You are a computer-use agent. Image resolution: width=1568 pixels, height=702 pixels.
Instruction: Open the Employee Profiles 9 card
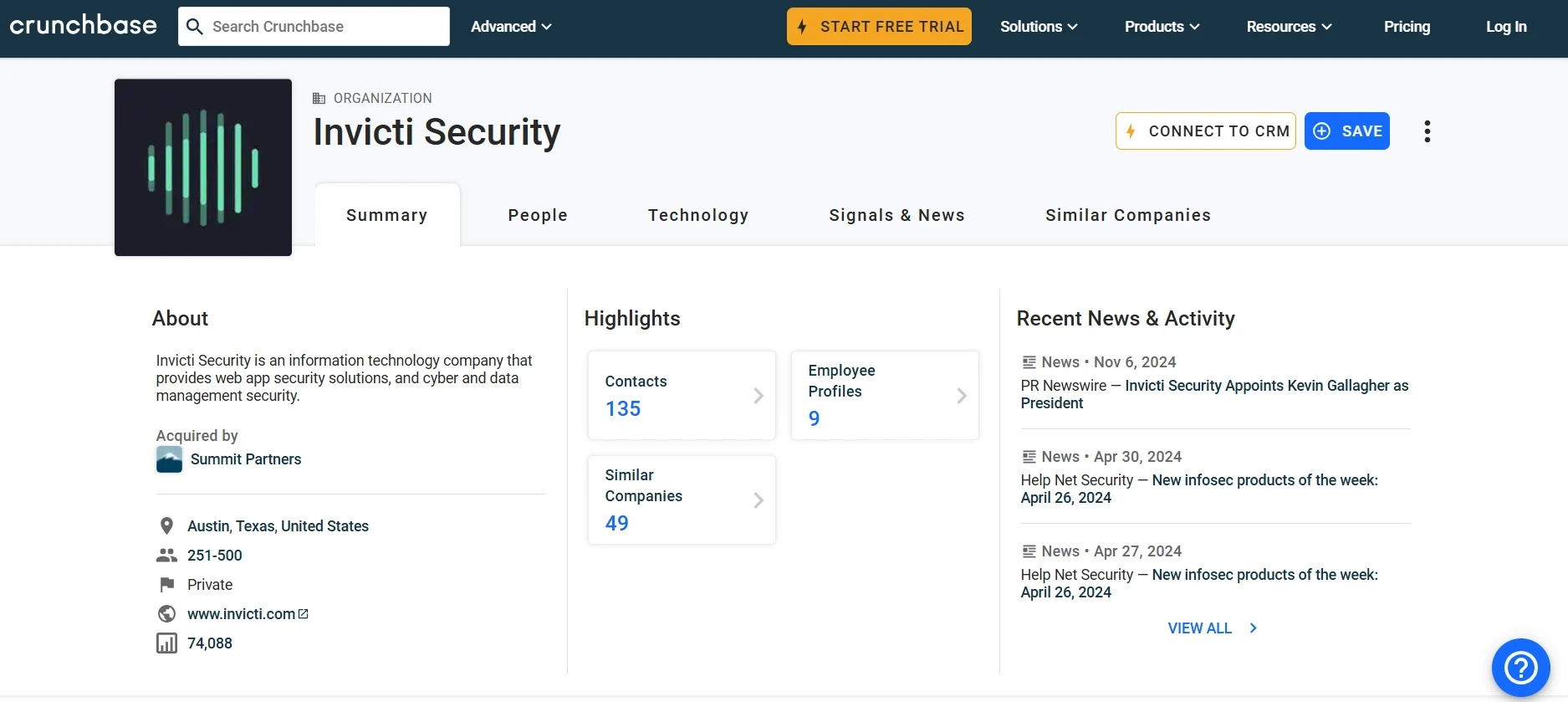885,395
